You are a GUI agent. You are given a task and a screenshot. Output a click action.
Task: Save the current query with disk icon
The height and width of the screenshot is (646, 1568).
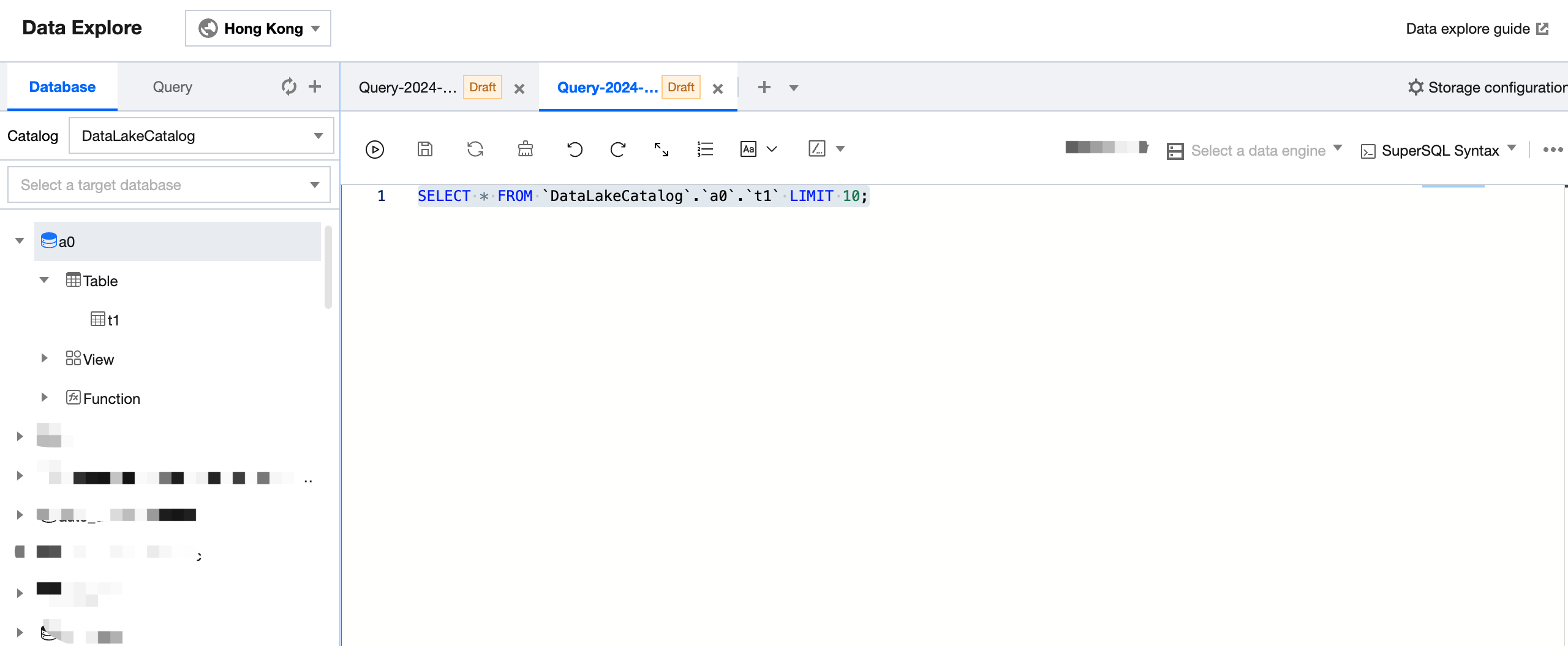pyautogui.click(x=425, y=150)
